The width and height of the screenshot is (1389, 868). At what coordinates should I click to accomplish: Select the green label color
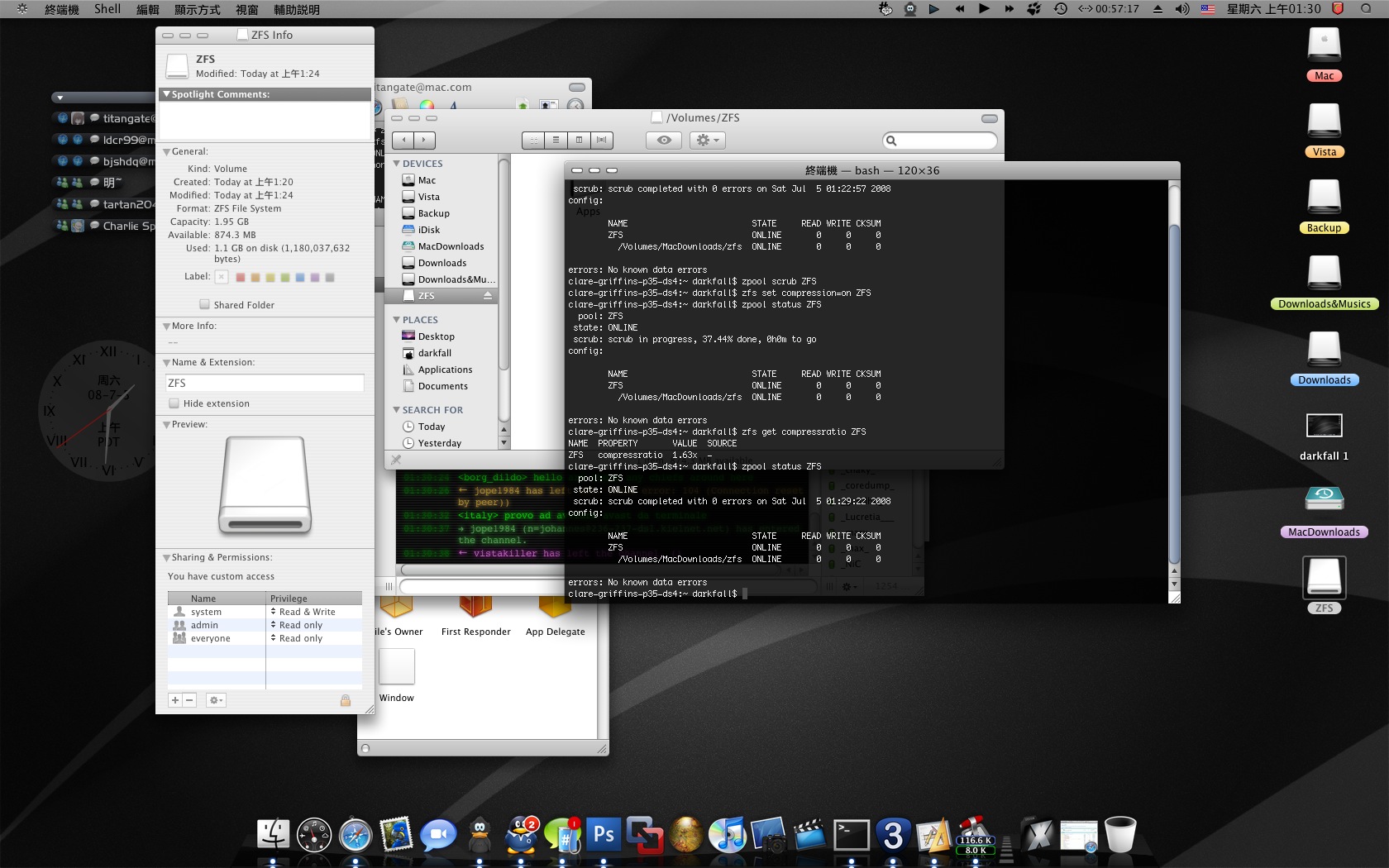[285, 278]
